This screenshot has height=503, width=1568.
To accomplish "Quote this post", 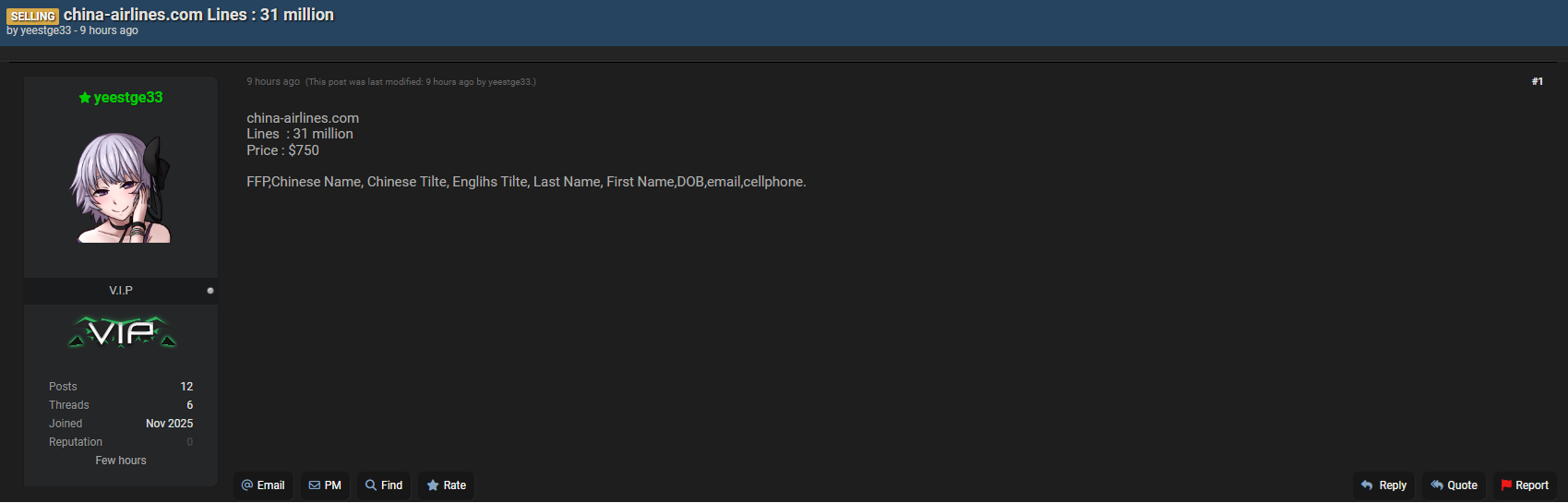I will [x=1454, y=485].
